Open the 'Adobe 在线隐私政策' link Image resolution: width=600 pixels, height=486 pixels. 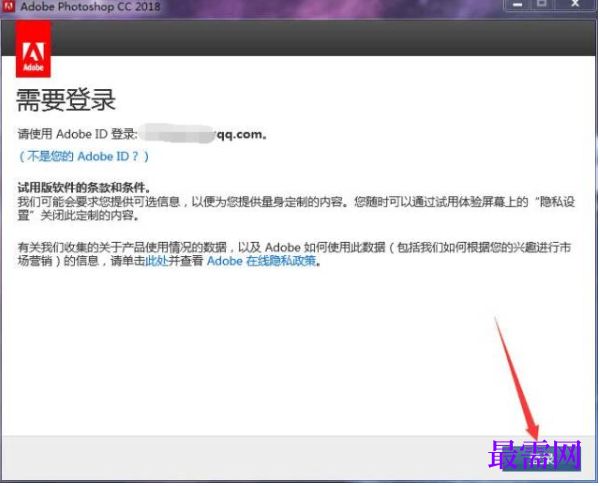point(262,261)
